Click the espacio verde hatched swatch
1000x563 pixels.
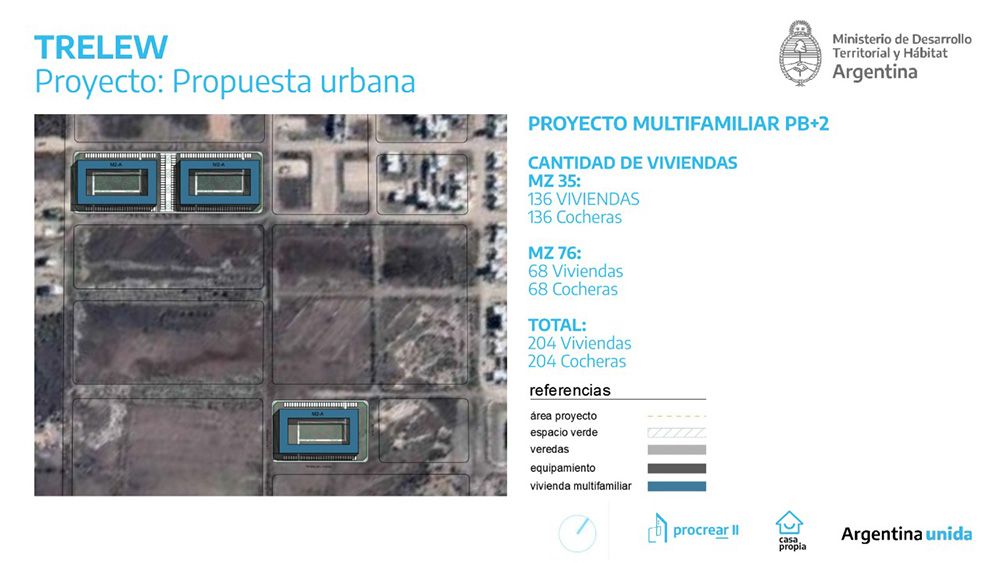pos(676,432)
